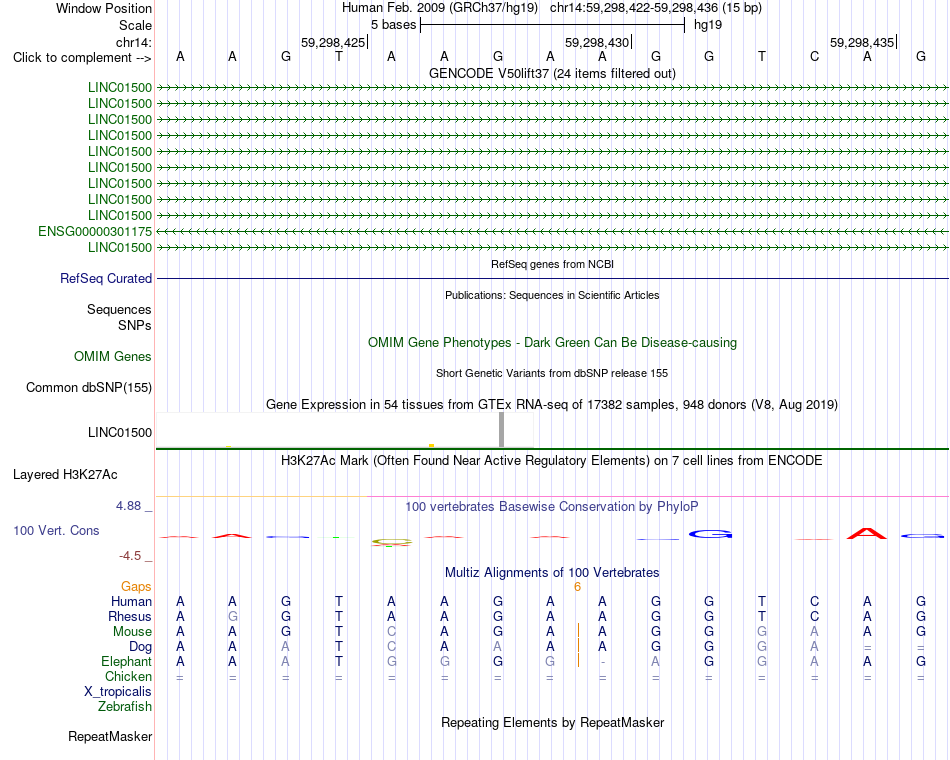
Task: Click the 4.88 PhyloP upper scale value
Action: 129,506
